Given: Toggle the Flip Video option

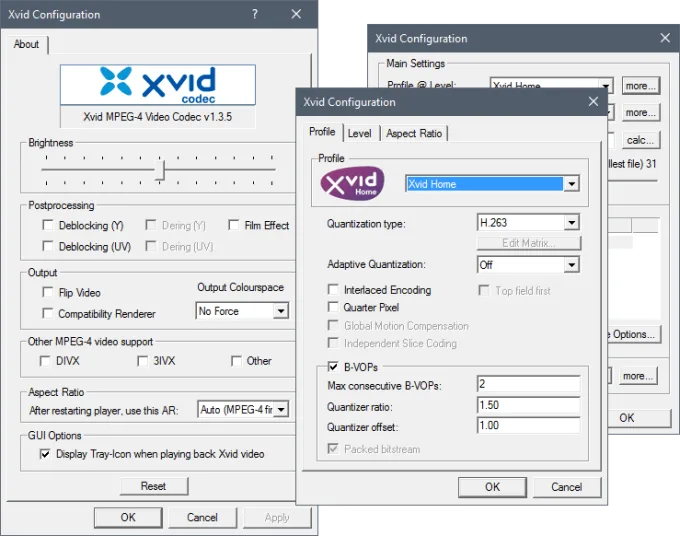Looking at the screenshot, I should tap(48, 293).
